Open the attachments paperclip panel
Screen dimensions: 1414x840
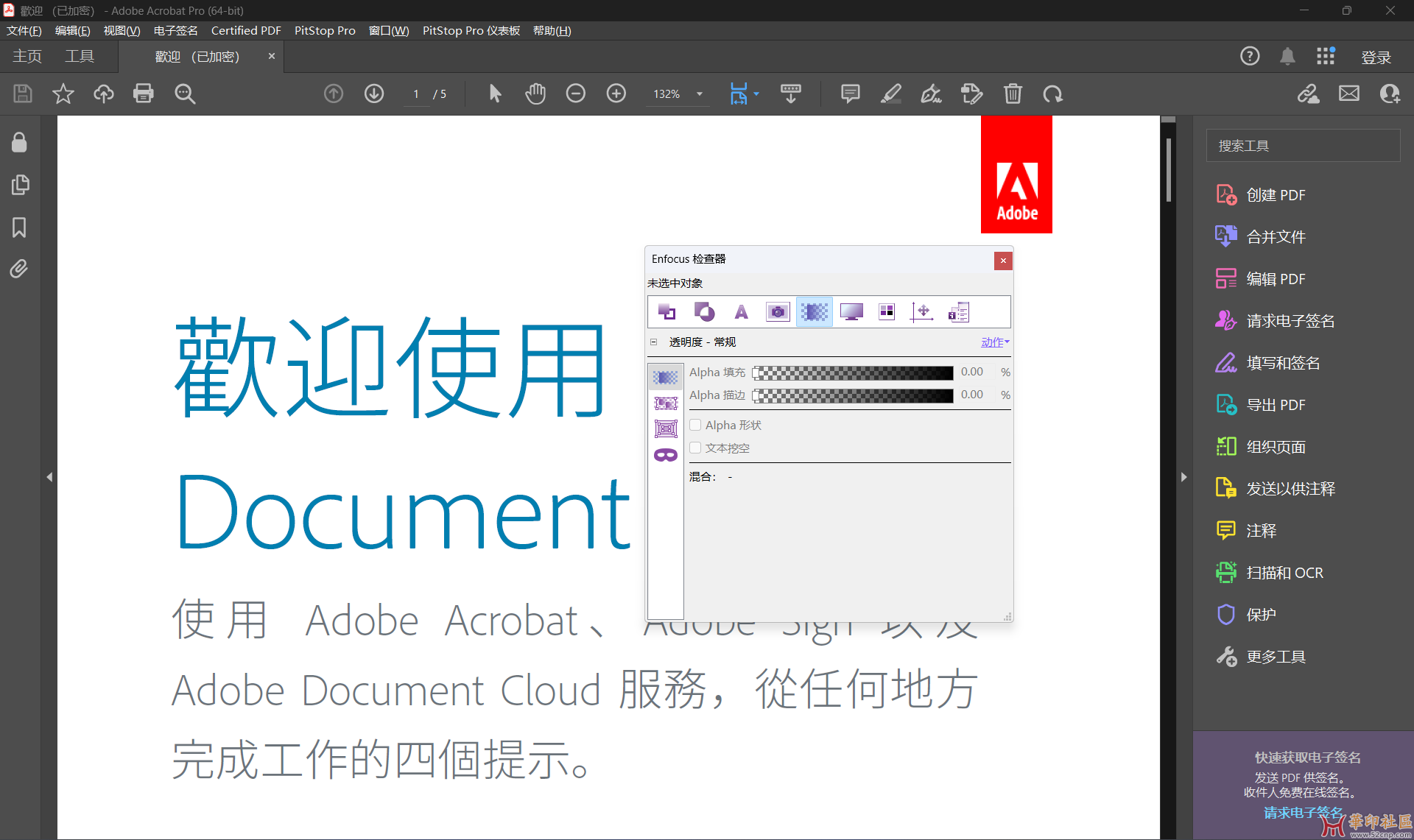click(19, 269)
